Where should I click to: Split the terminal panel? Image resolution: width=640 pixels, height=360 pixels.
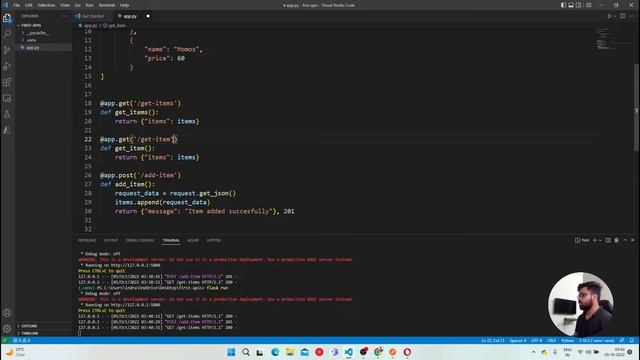coord(608,240)
